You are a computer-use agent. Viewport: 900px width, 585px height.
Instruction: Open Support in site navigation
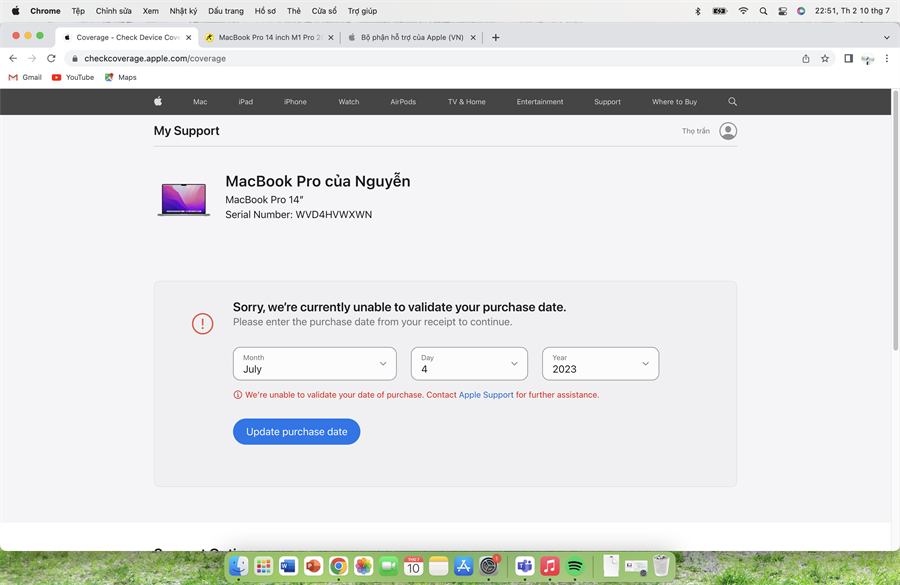pyautogui.click(x=607, y=102)
